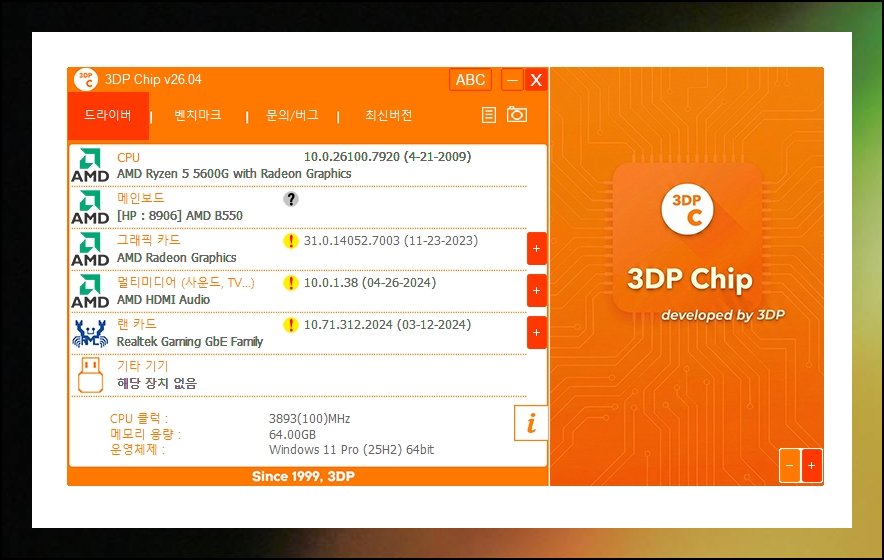Open the 문의/버그 tab
Viewport: 884px width, 560px height.
click(x=292, y=116)
